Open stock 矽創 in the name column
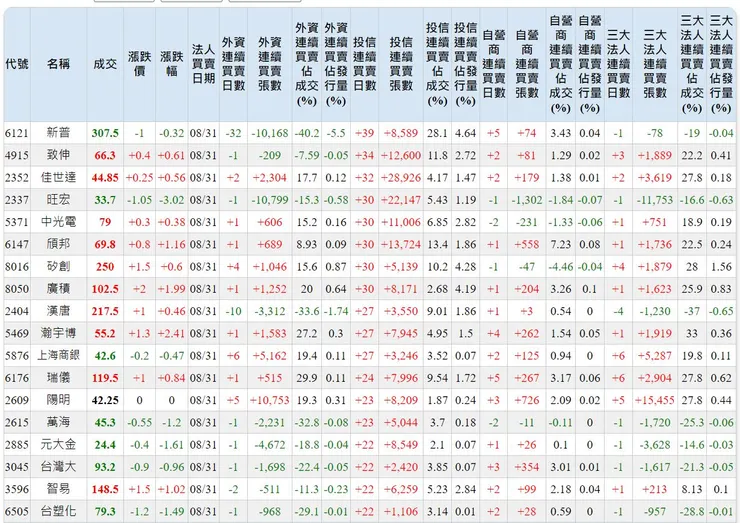This screenshot has width=740, height=523. (59, 267)
